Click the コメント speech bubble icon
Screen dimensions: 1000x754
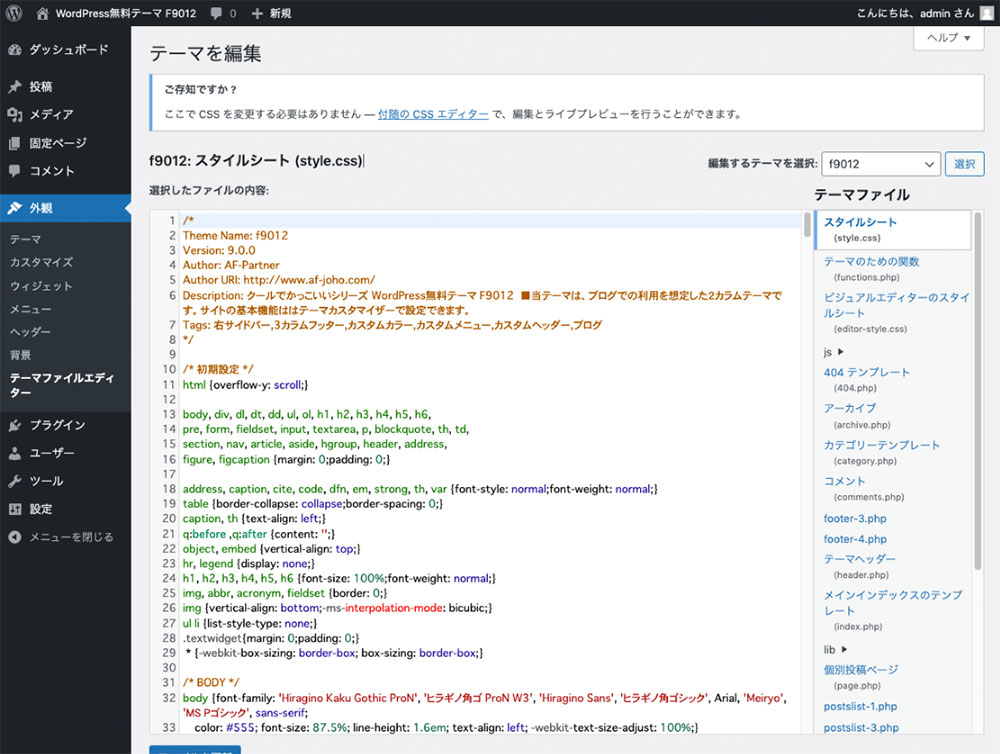click(x=15, y=171)
